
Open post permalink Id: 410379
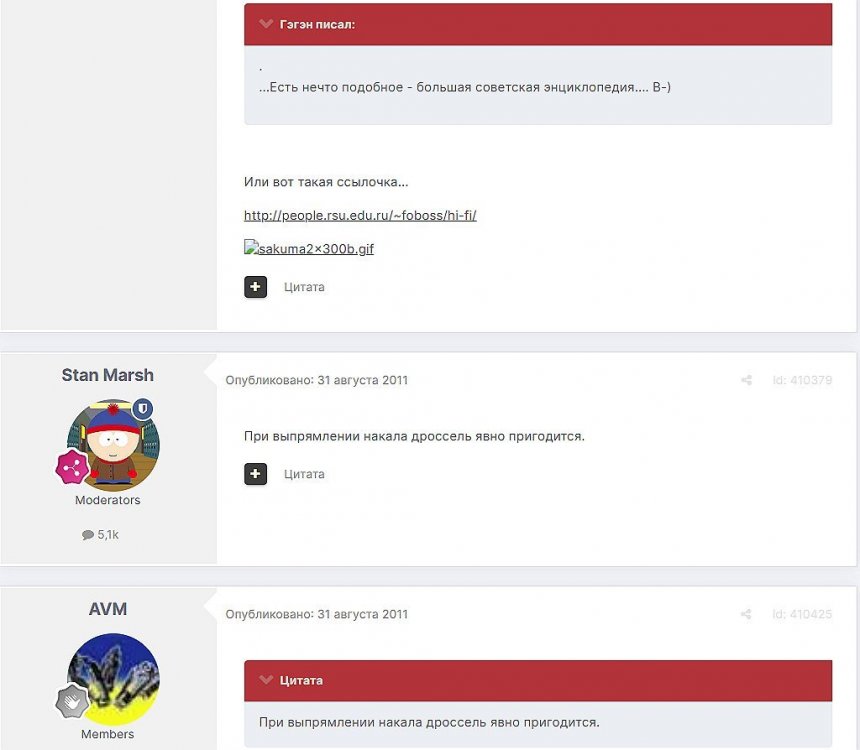(x=802, y=380)
